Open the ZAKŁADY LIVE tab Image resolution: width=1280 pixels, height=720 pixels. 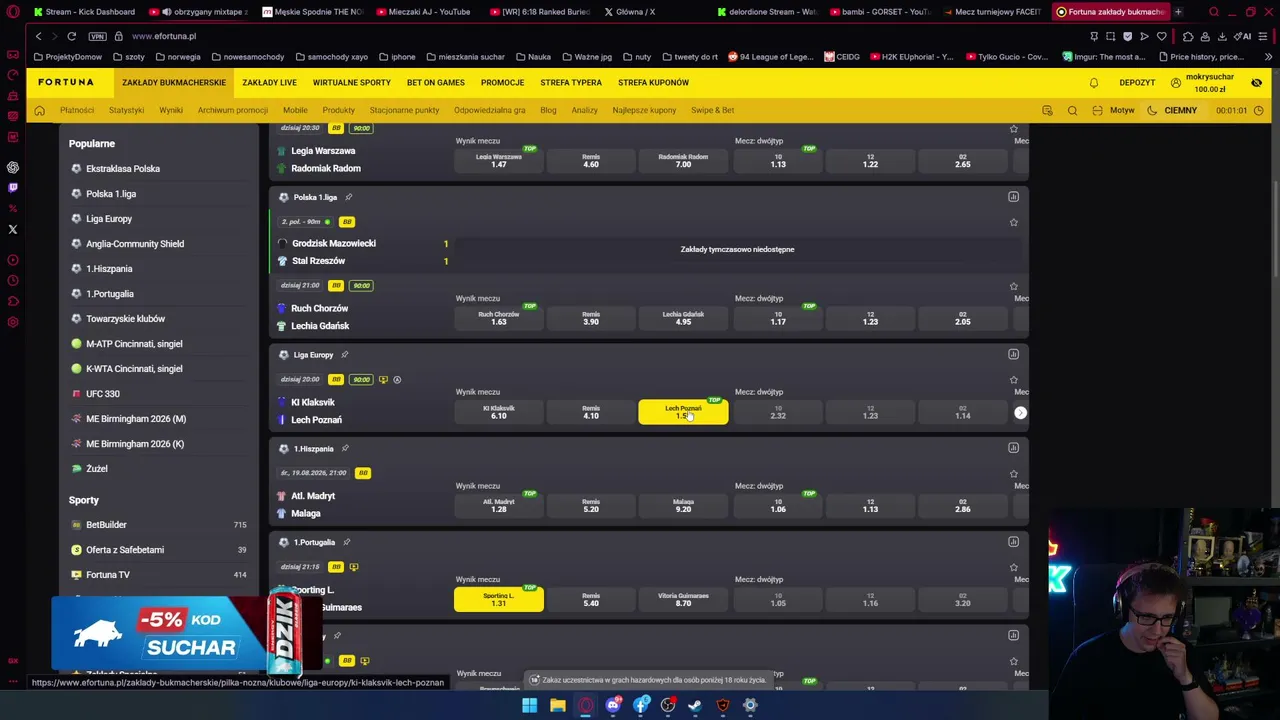click(x=269, y=82)
